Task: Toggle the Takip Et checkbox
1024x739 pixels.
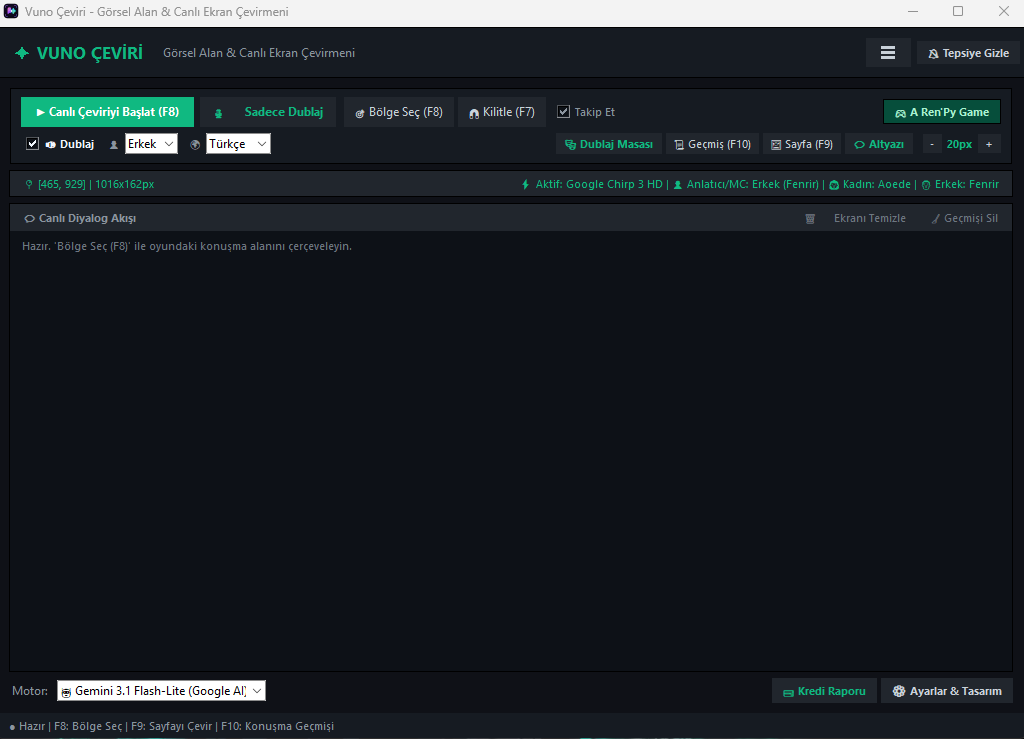Action: pos(563,112)
